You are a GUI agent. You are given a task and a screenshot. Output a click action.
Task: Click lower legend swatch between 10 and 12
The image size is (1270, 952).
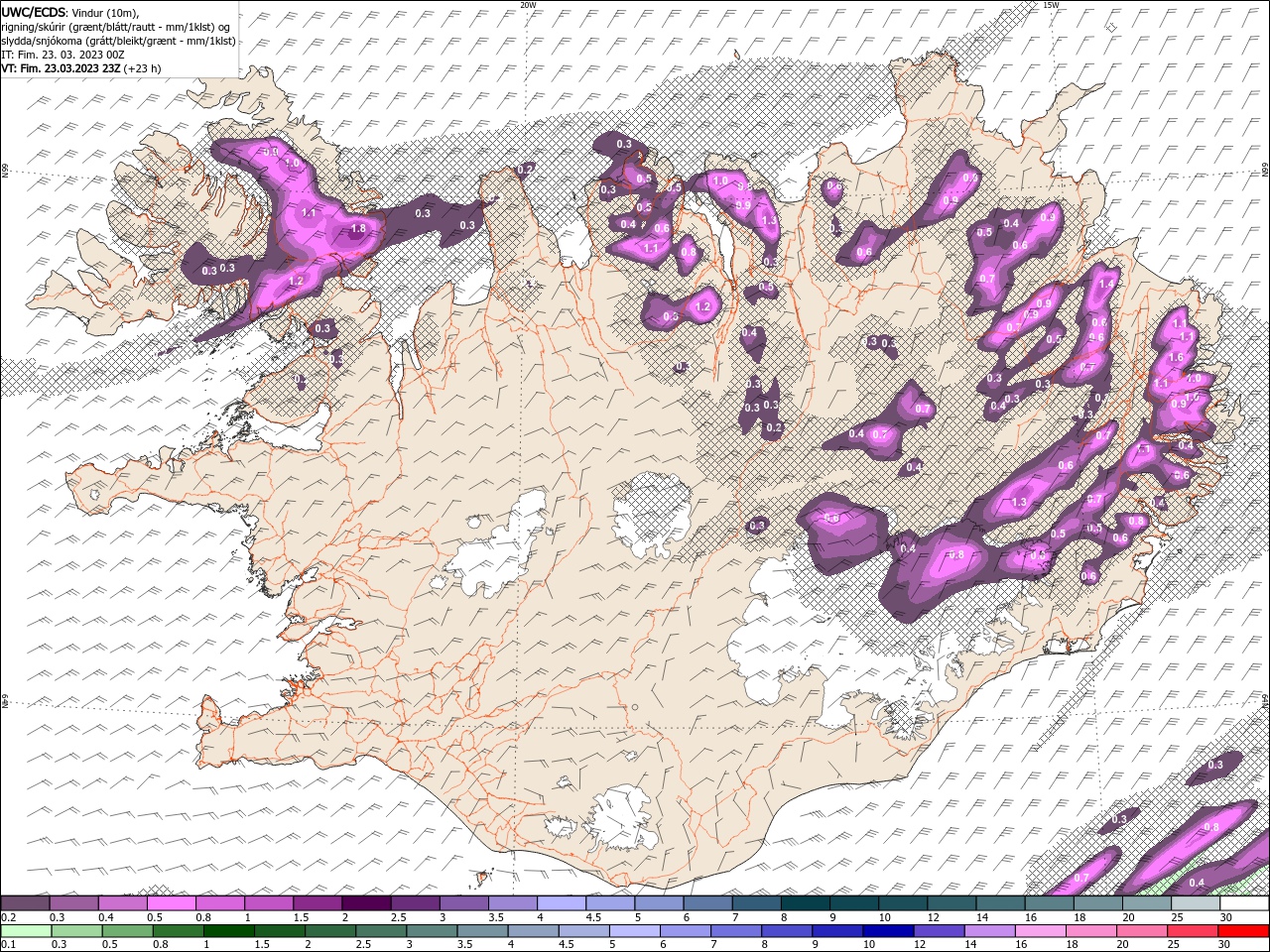[x=888, y=930]
